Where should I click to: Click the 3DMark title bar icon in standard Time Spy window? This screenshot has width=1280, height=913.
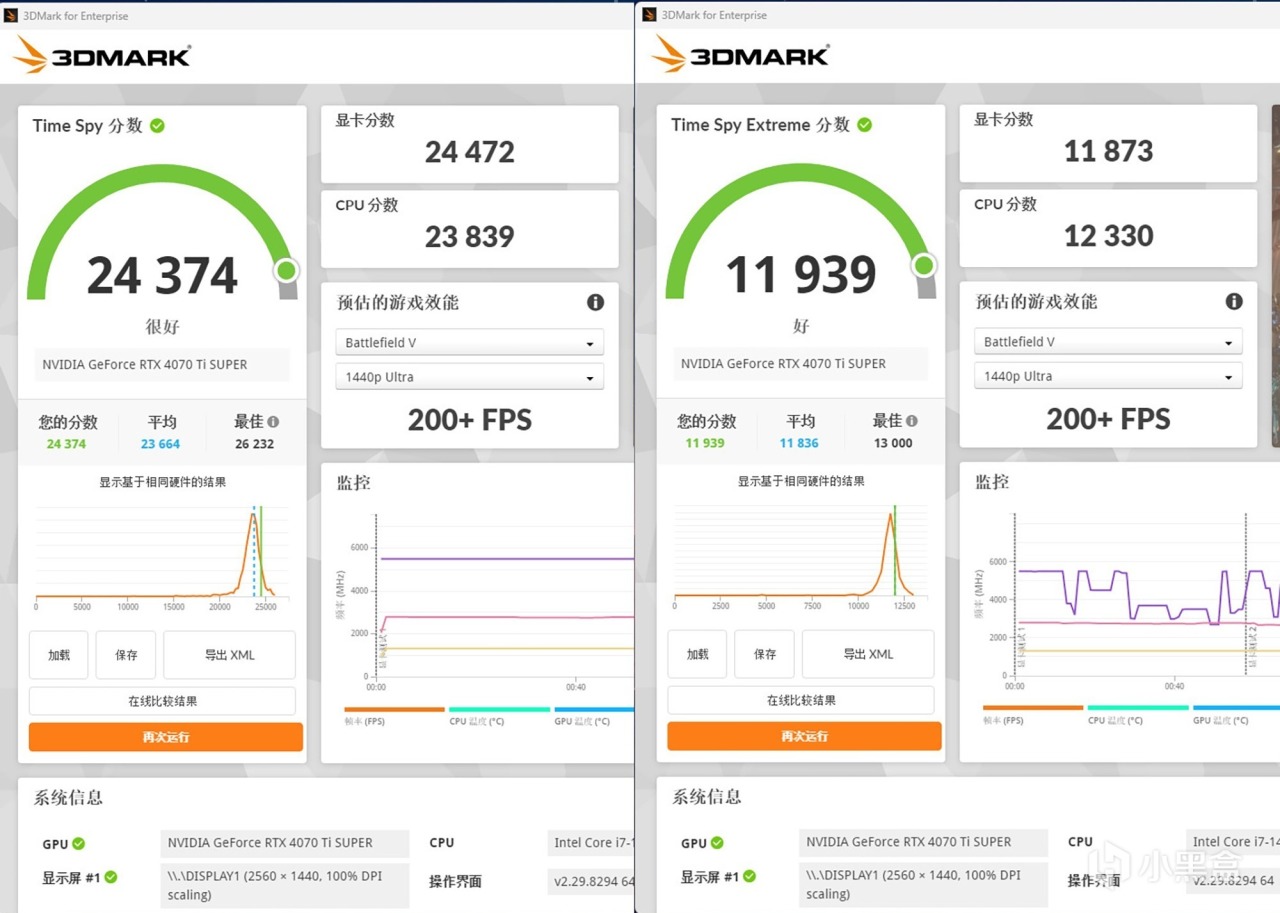click(x=11, y=15)
